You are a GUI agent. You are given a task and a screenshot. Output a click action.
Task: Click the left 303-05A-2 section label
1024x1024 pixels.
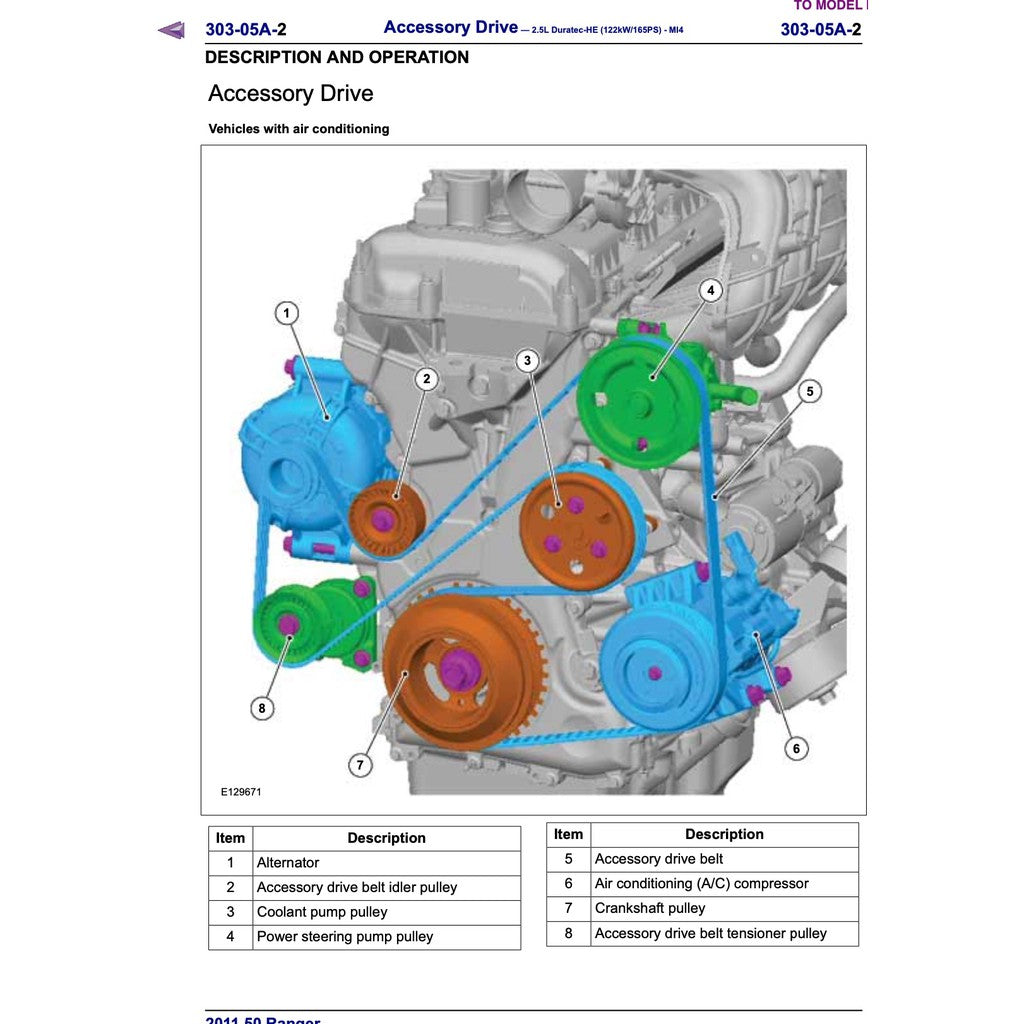[245, 29]
